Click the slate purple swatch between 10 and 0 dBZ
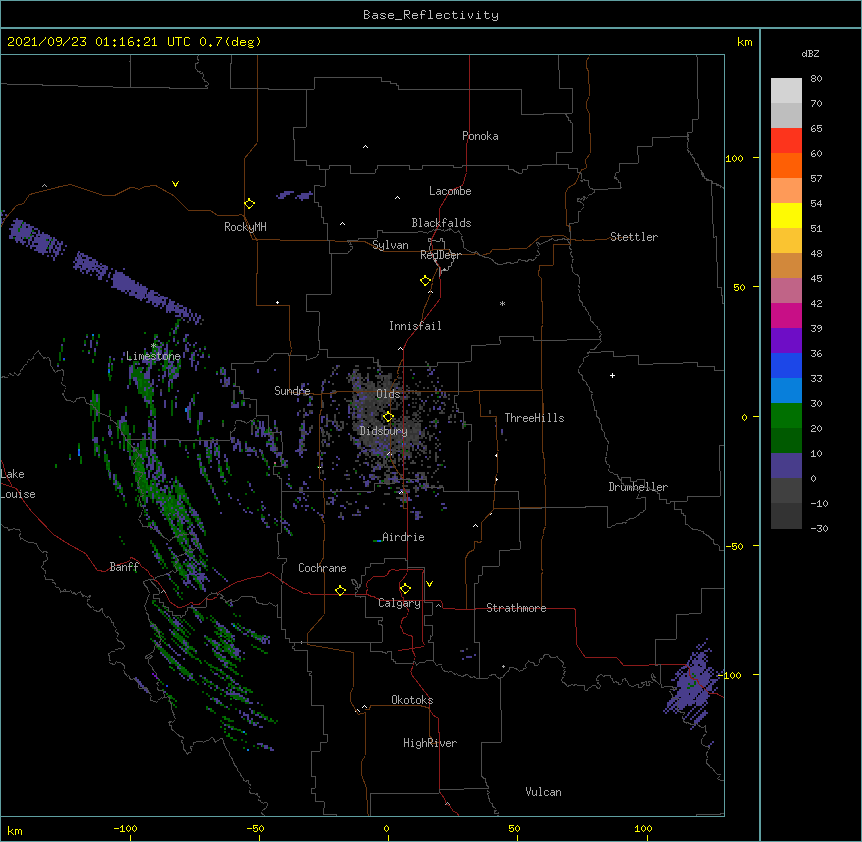This screenshot has width=862, height=842. coord(786,466)
